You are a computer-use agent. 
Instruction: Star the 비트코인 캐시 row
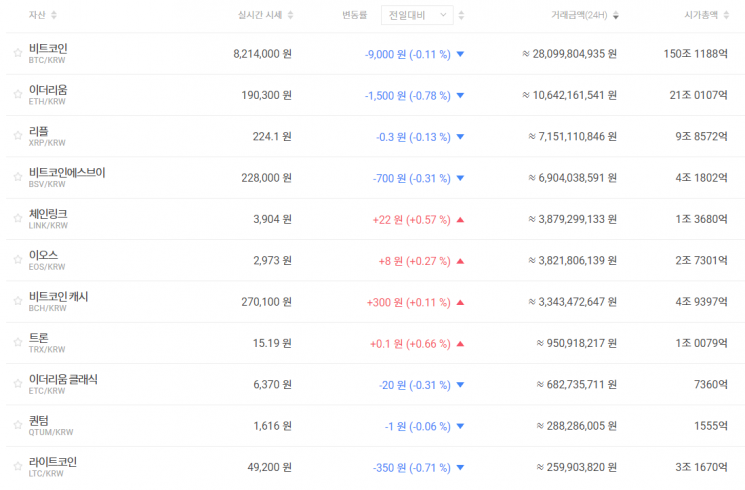click(18, 301)
